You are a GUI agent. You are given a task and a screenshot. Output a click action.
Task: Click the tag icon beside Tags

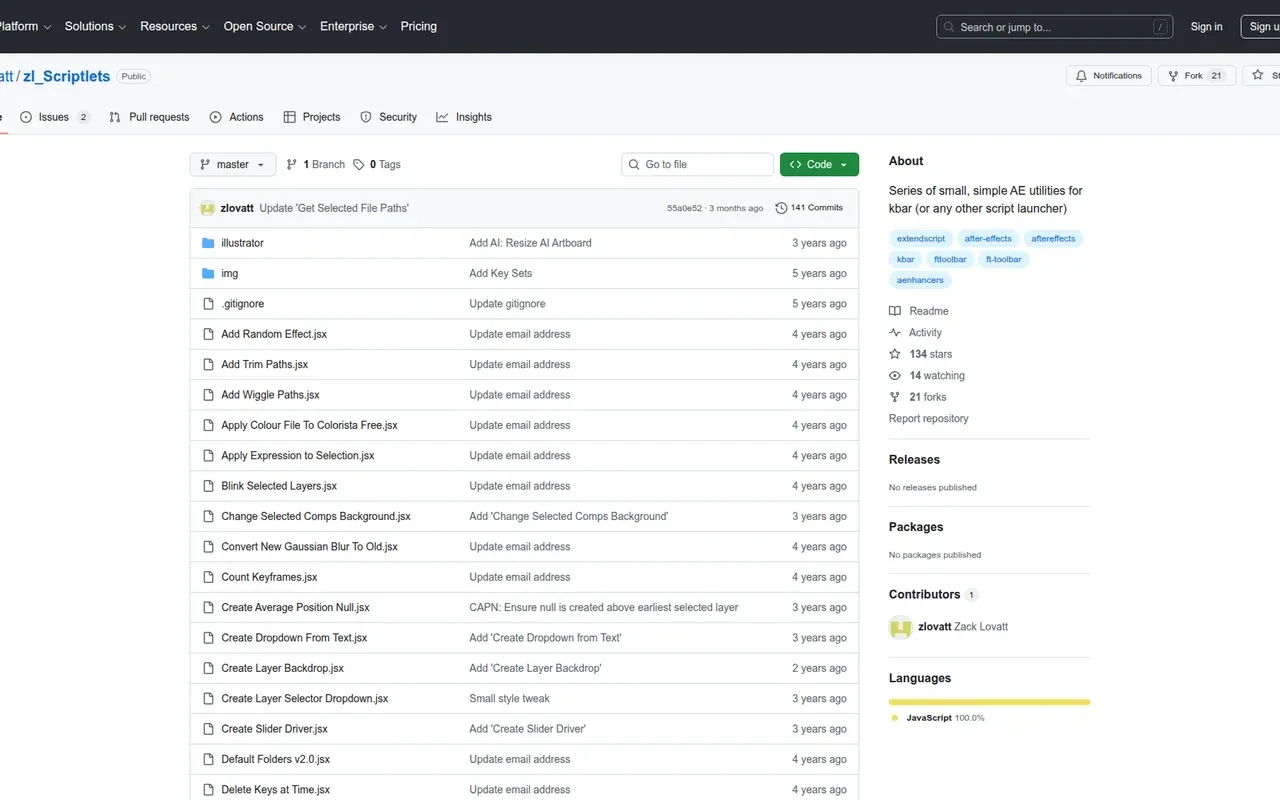coord(359,165)
